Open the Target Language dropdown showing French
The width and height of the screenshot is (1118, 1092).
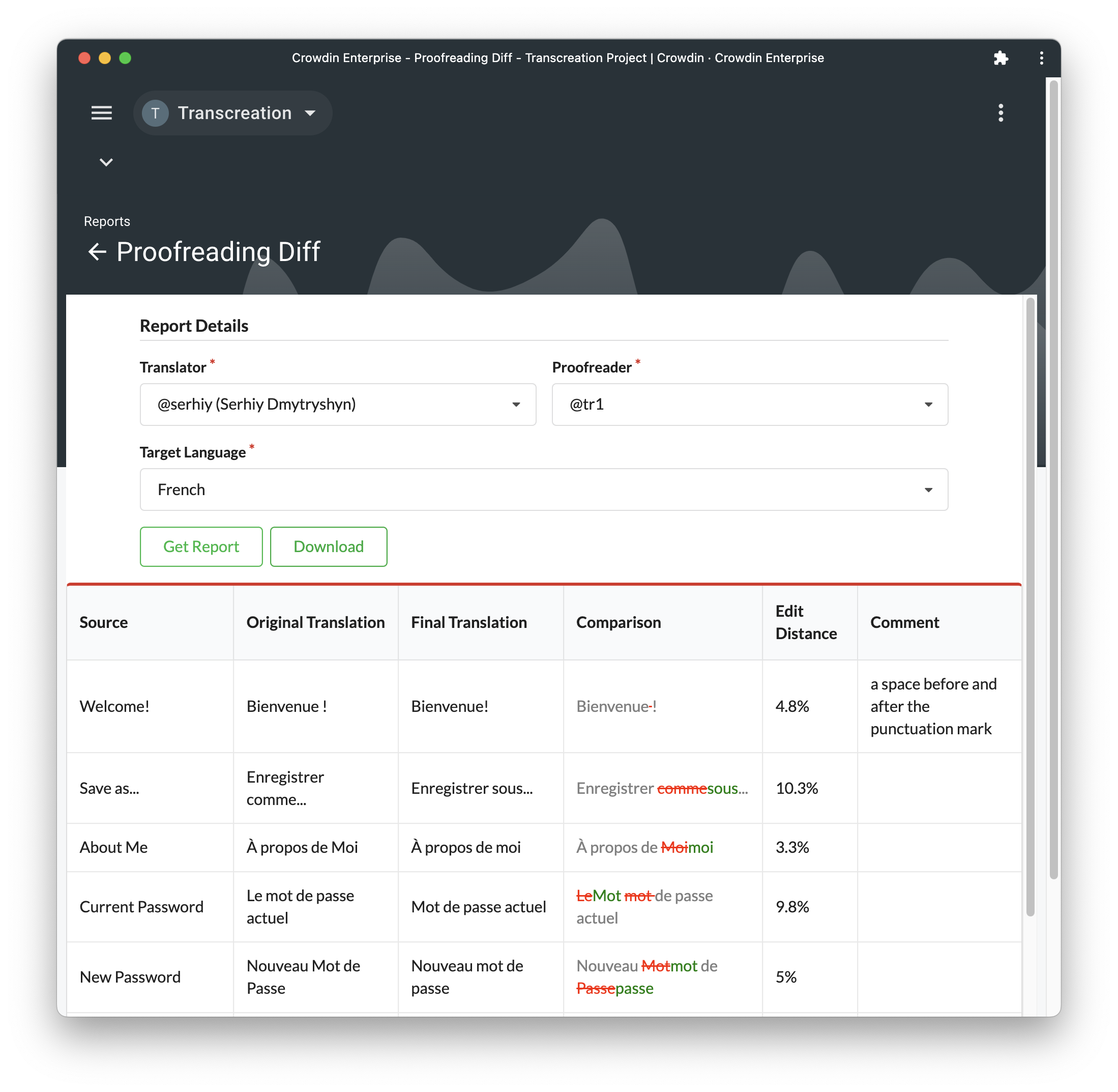(544, 489)
